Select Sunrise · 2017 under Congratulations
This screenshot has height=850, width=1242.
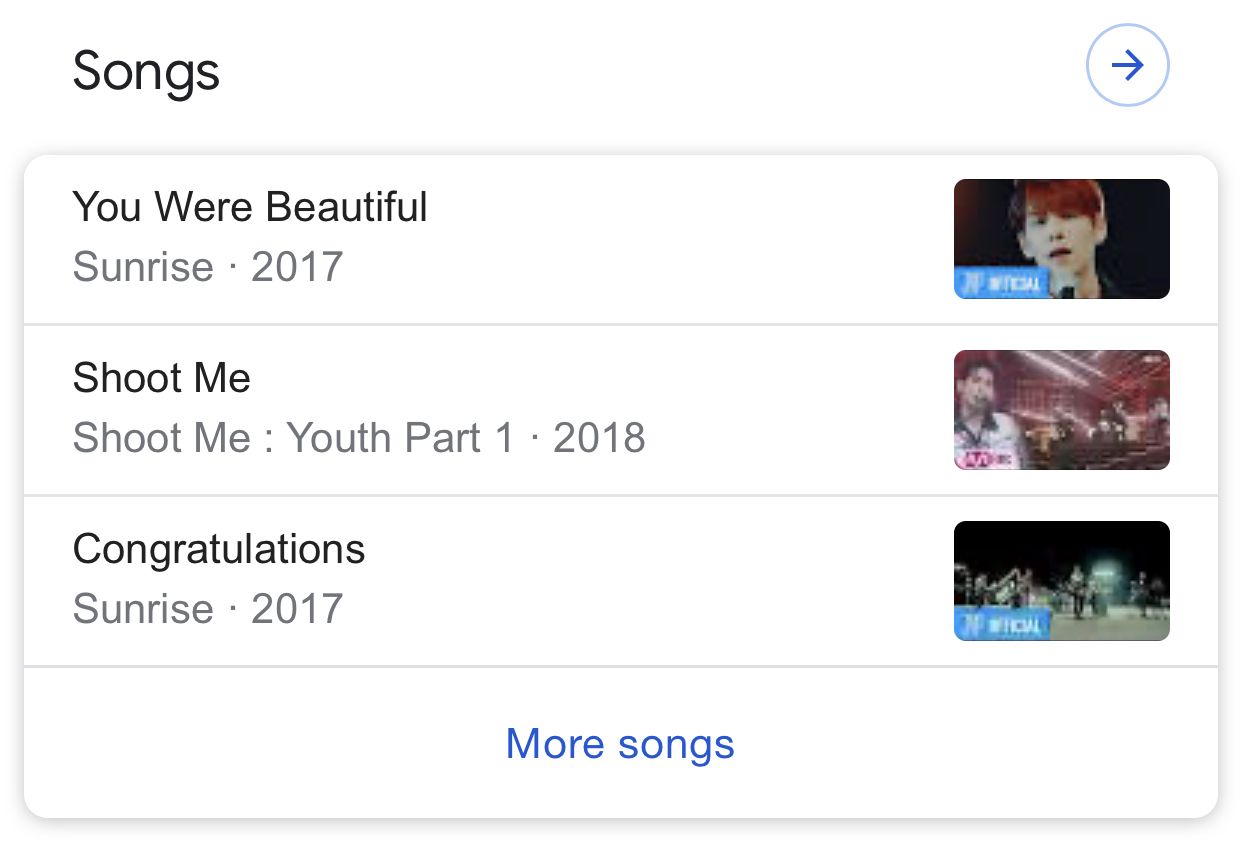[208, 609]
